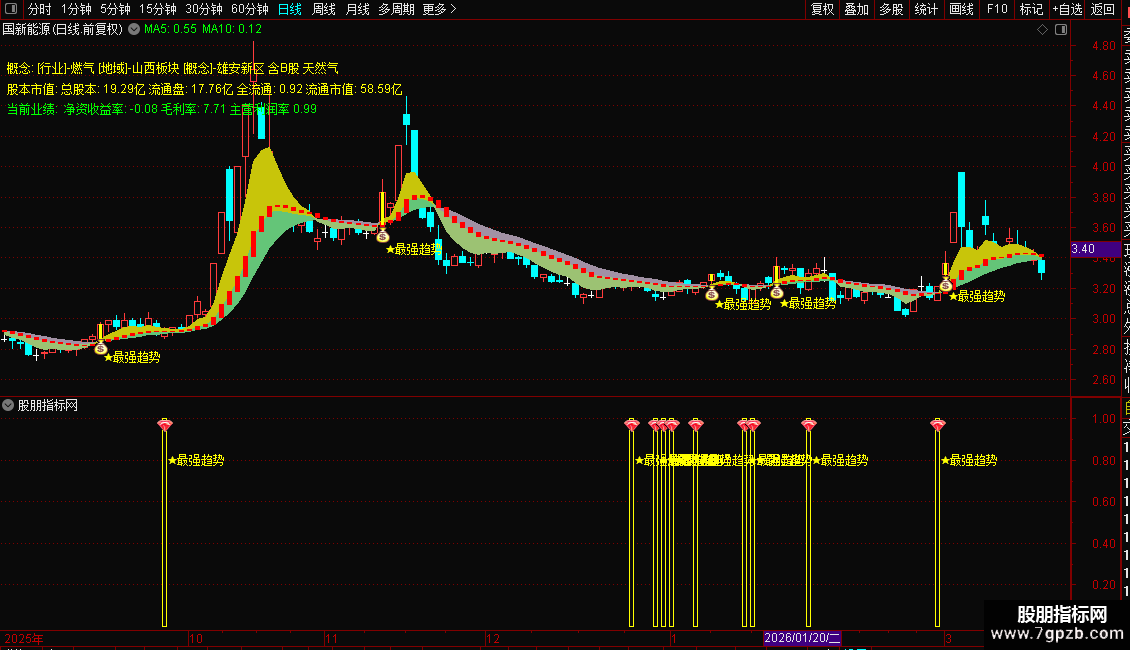Click money bag signal icon near November

click(x=383, y=236)
